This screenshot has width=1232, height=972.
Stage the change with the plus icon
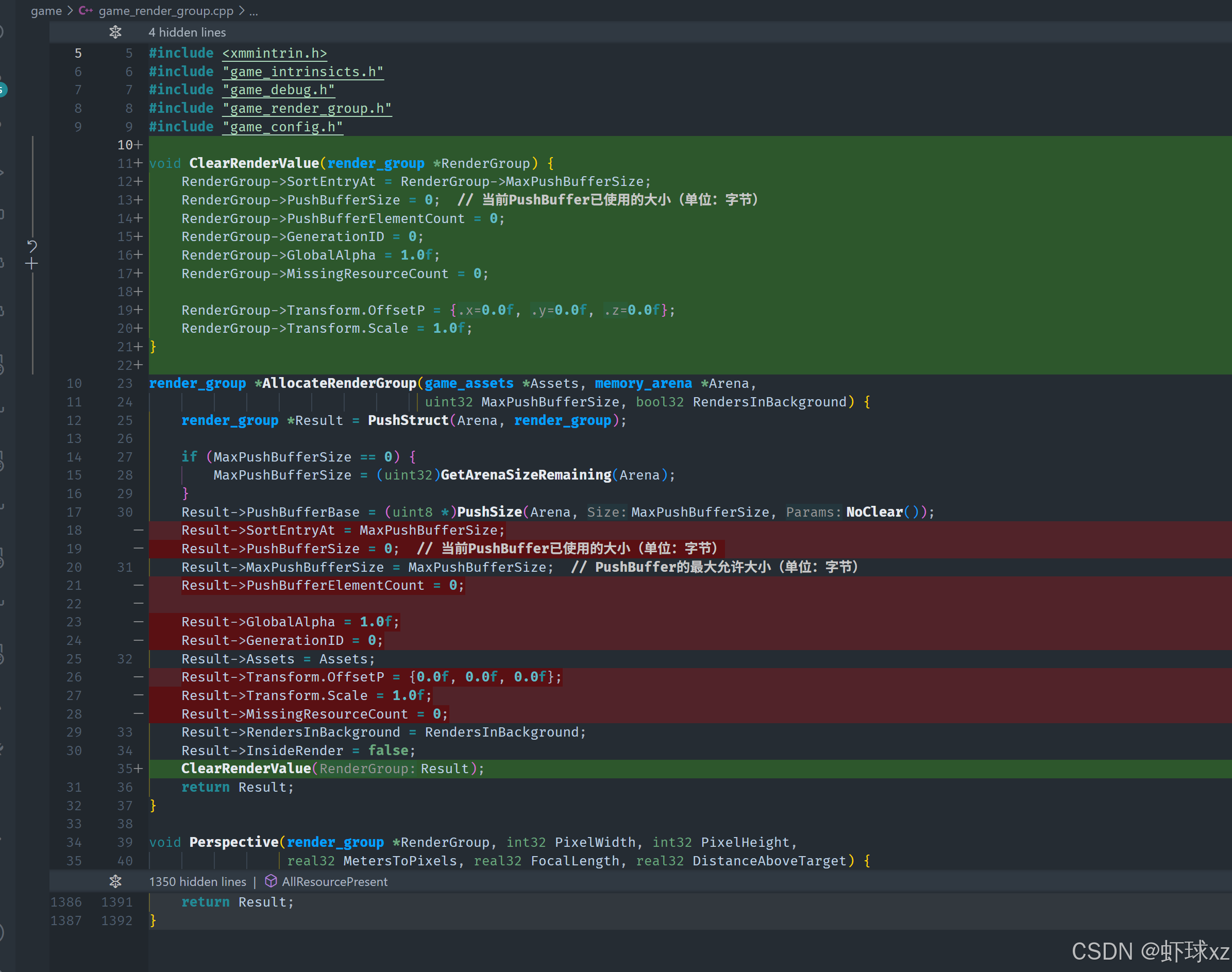tap(32, 264)
